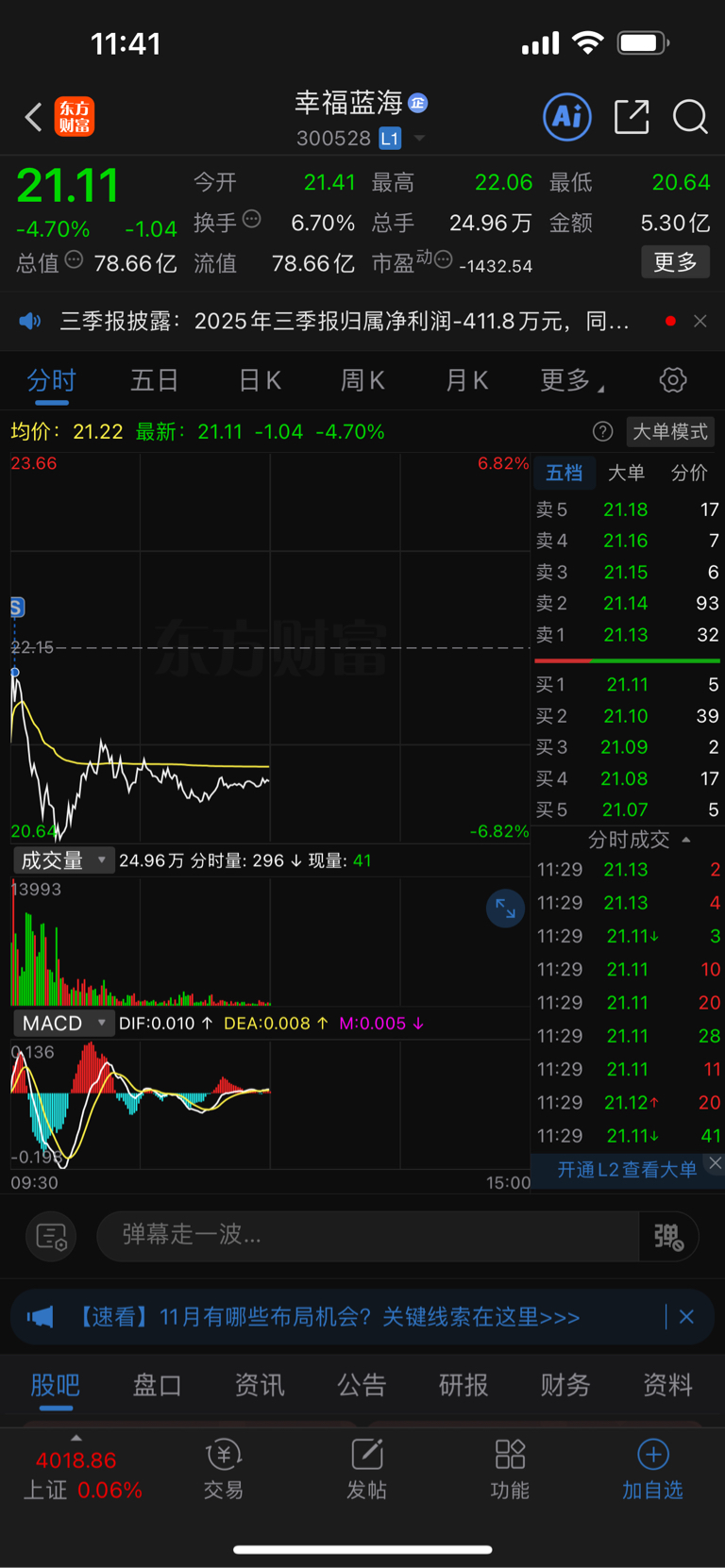
Task: Open the 成交量 indicator dropdown
Action: coord(63,860)
